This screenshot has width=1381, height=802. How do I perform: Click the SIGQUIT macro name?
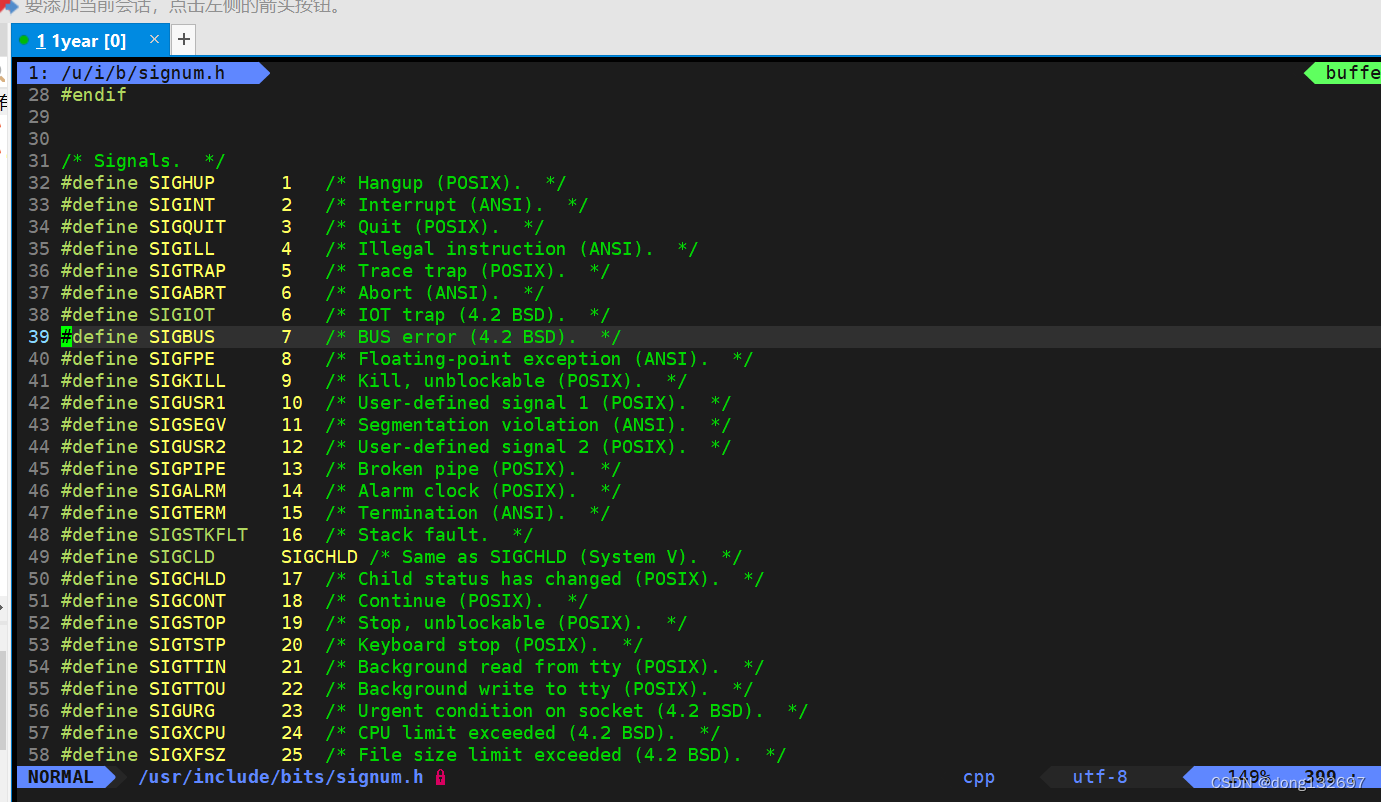188,227
